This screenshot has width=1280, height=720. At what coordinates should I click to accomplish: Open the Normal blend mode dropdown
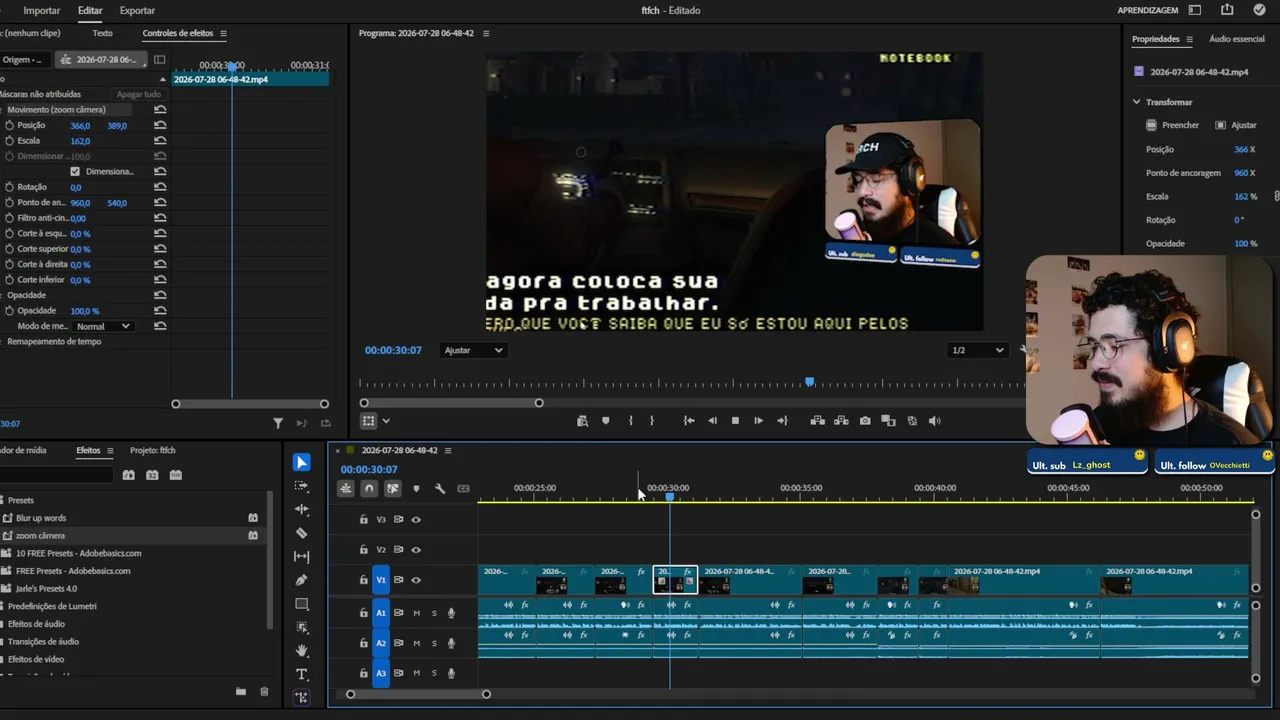(x=104, y=326)
